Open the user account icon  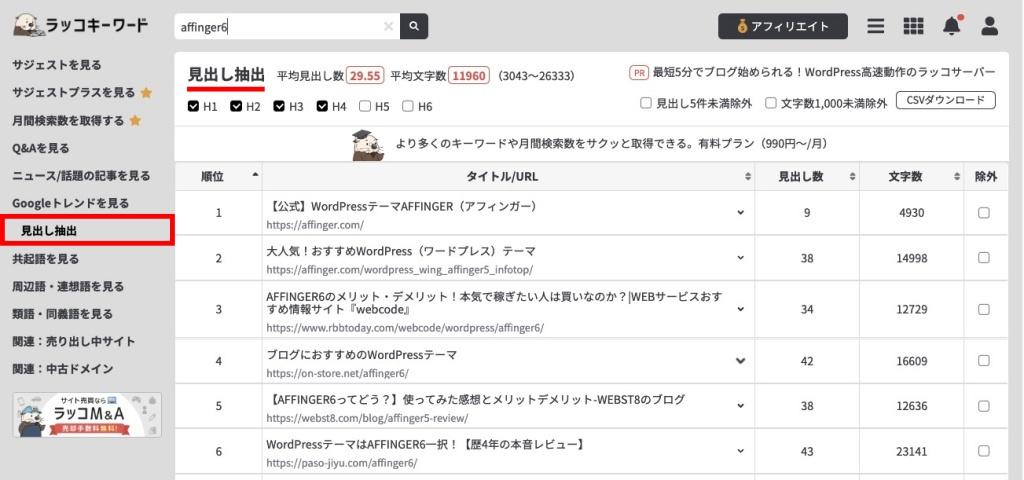tap(990, 26)
